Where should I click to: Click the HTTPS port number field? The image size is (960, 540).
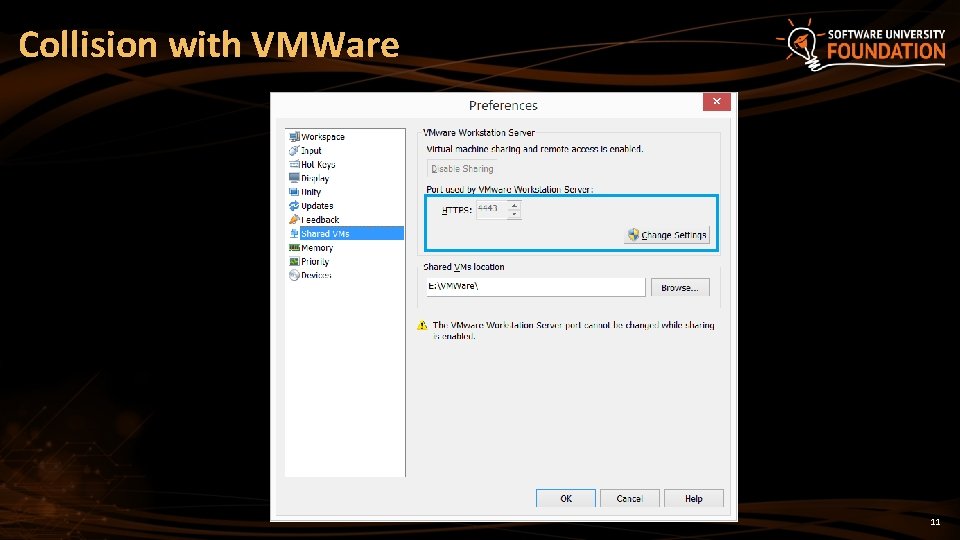coord(492,209)
